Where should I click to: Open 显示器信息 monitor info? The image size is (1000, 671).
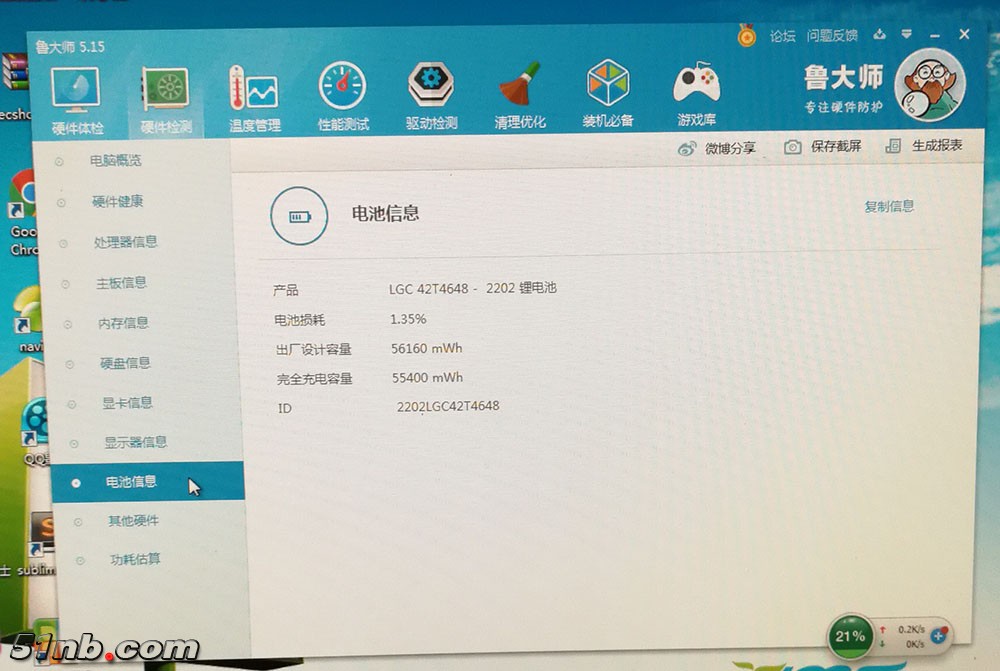tap(135, 442)
